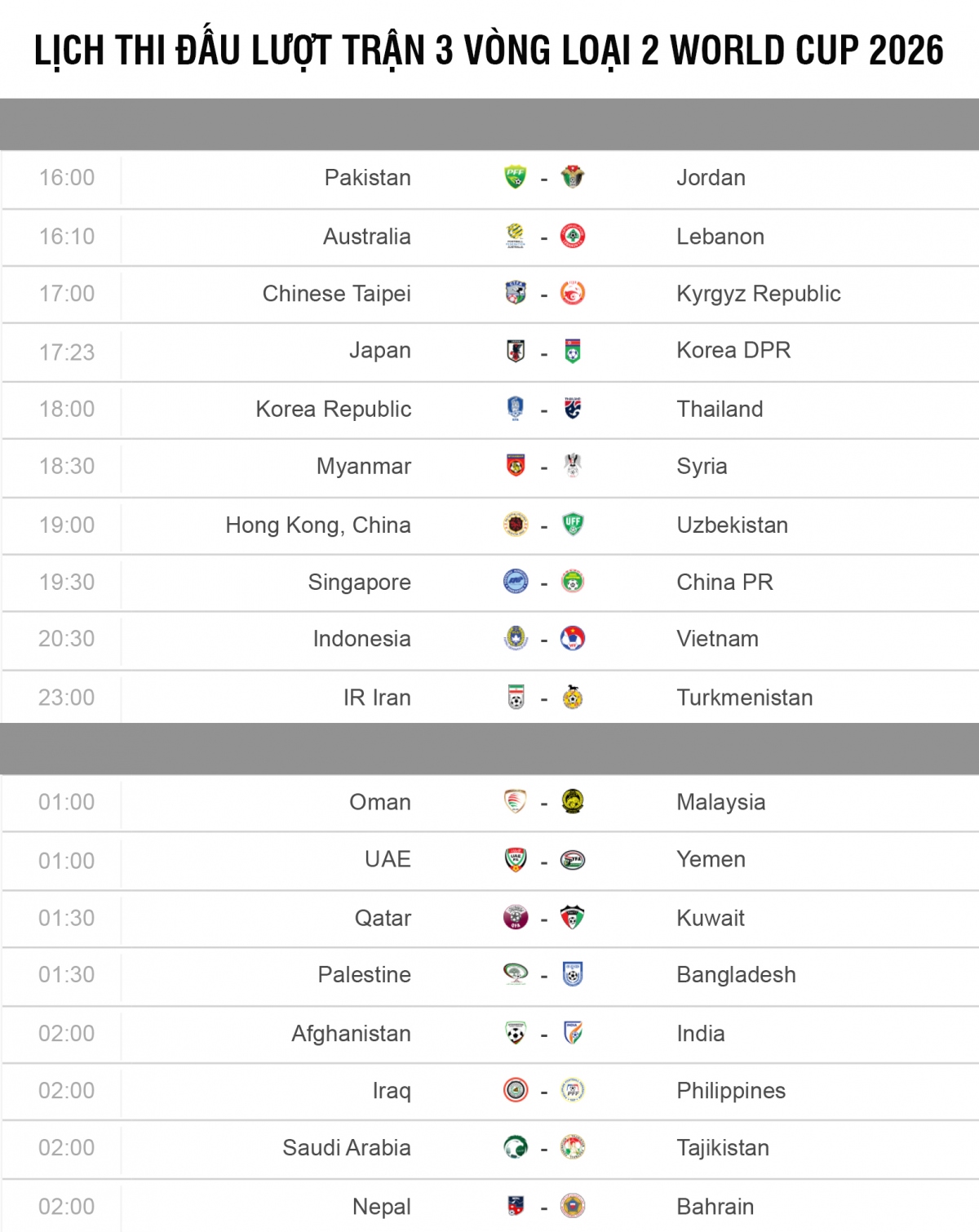Click Uzbekistan's green UFF shield
Screen dimensions: 979x1232
pyautogui.click(x=573, y=525)
